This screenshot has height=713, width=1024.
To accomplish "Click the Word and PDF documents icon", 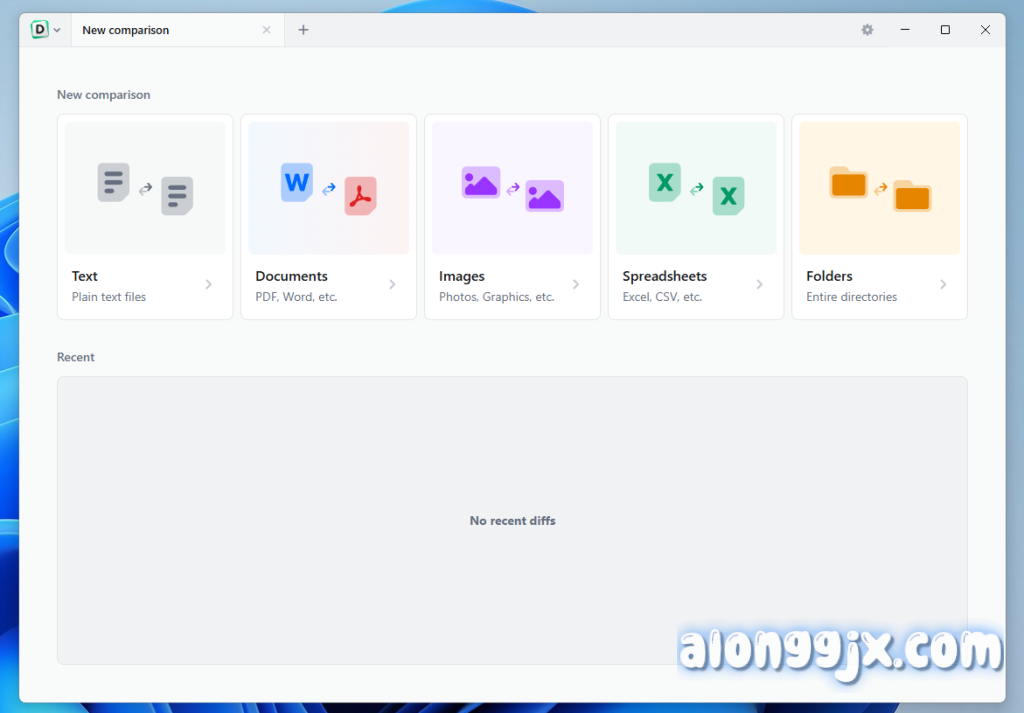I will pyautogui.click(x=328, y=188).
